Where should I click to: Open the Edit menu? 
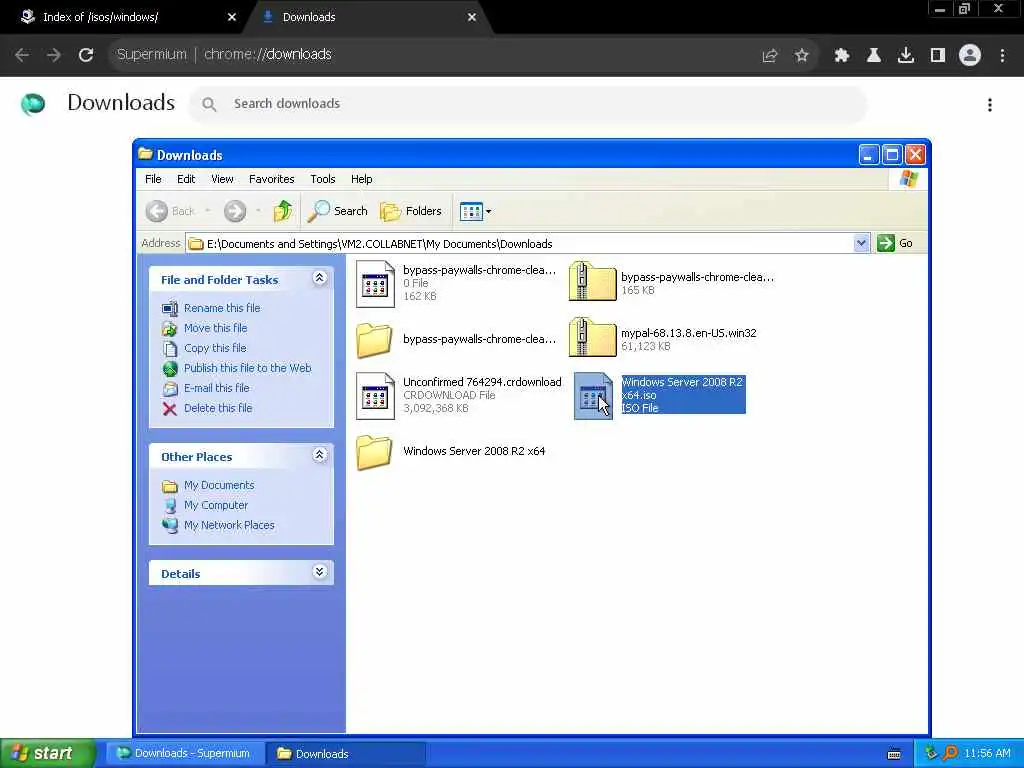186,179
